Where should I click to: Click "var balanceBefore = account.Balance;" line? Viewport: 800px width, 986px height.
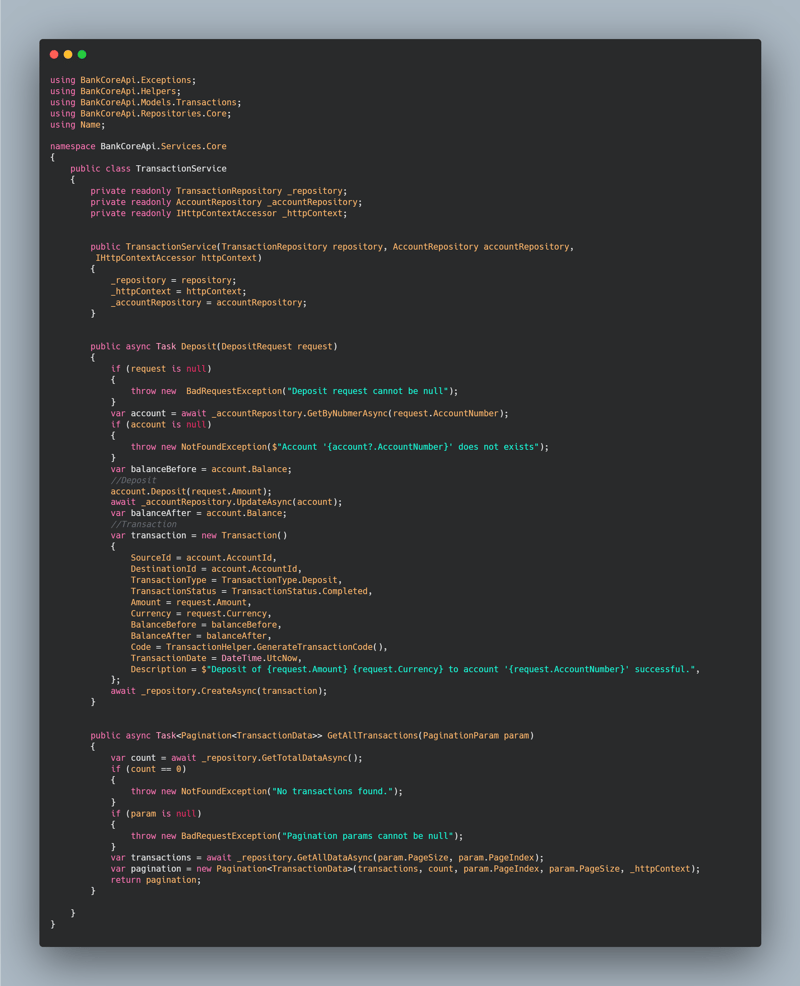click(201, 470)
